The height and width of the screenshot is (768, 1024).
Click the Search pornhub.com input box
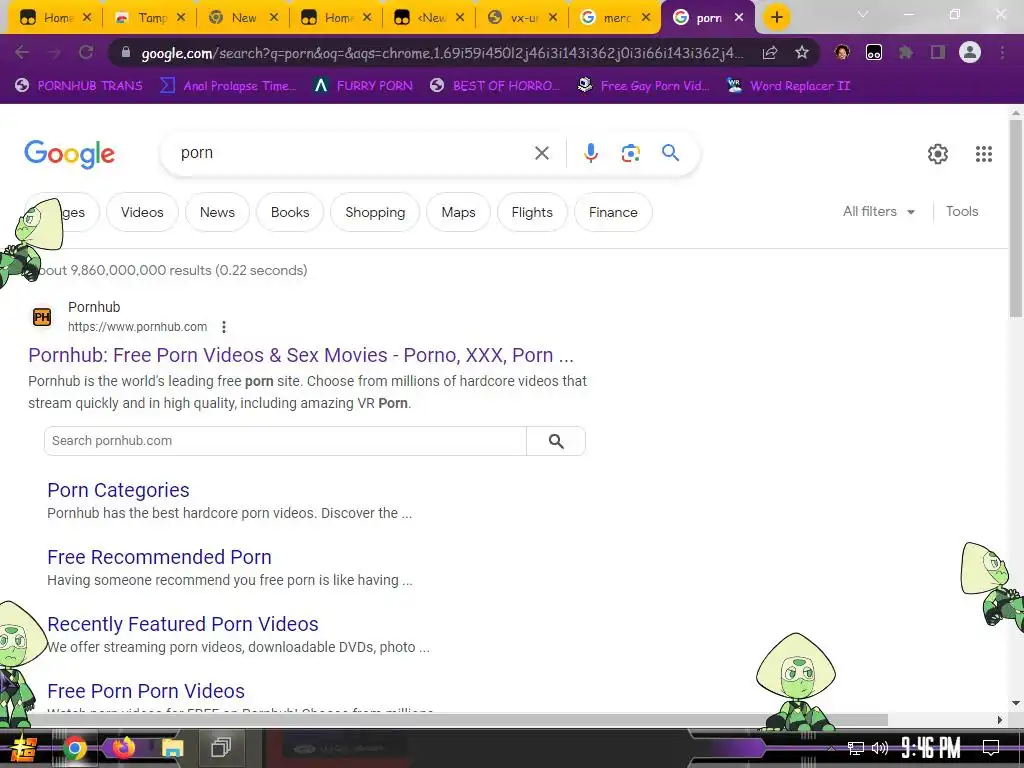pyautogui.click(x=285, y=441)
